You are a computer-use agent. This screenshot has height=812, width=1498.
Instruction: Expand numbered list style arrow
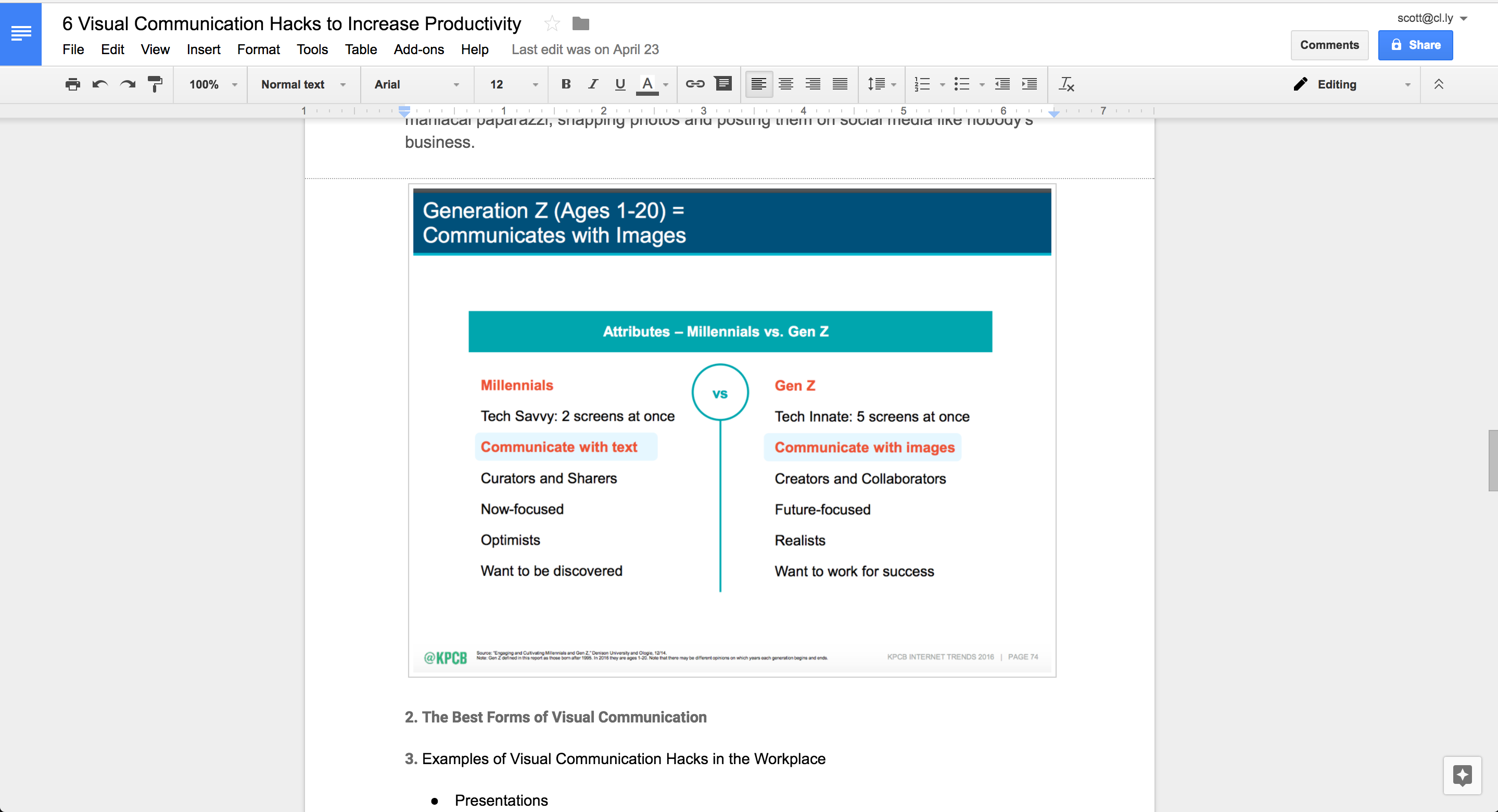(x=942, y=85)
